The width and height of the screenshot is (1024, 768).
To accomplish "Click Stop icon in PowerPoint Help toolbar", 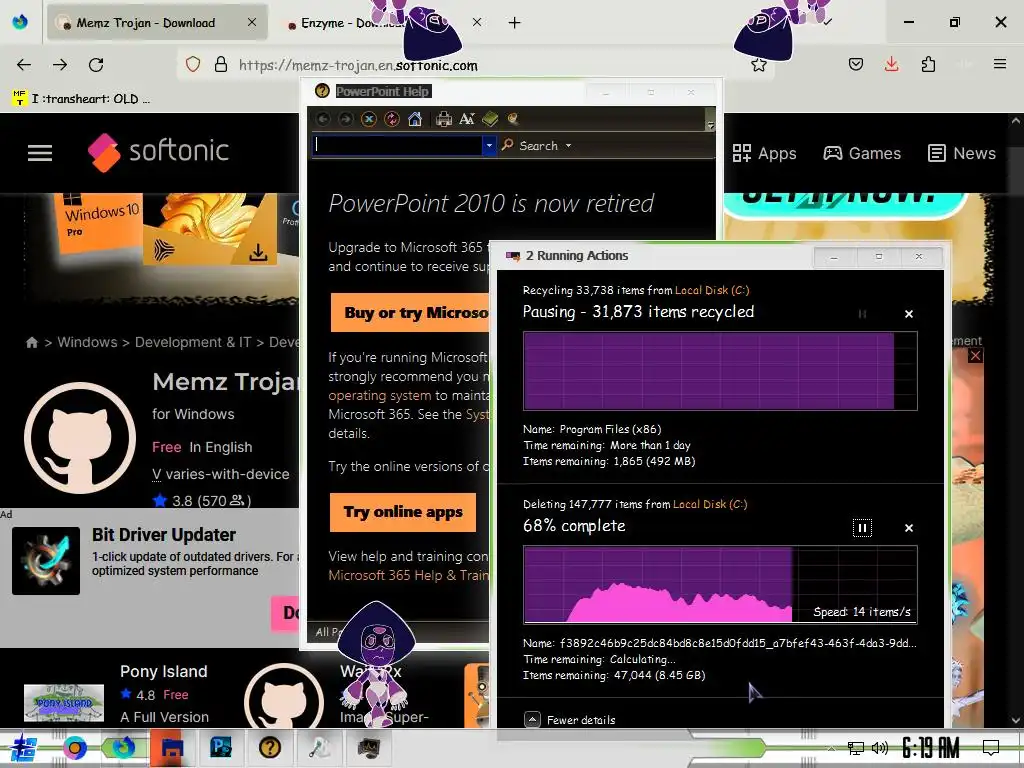I will click(368, 119).
